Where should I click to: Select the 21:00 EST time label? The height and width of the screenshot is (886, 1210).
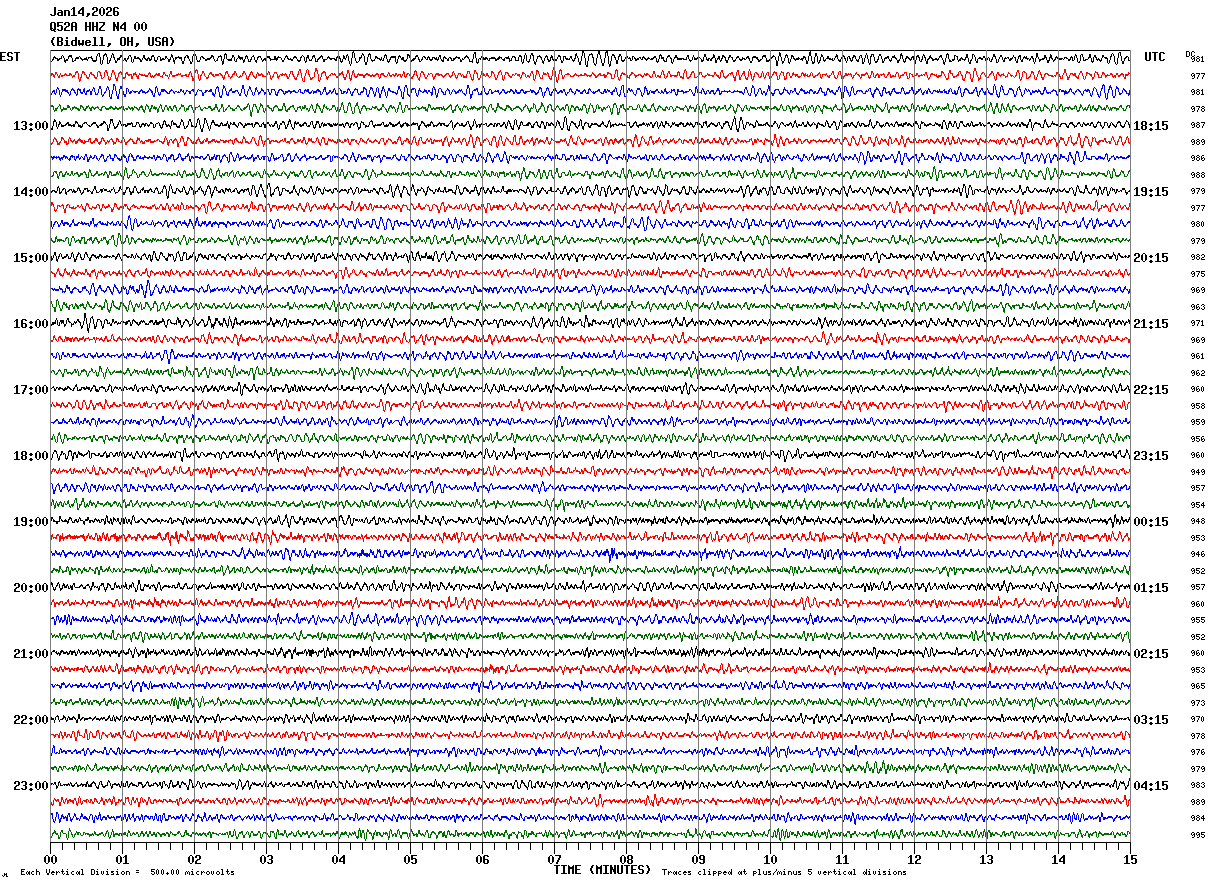pyautogui.click(x=30, y=654)
